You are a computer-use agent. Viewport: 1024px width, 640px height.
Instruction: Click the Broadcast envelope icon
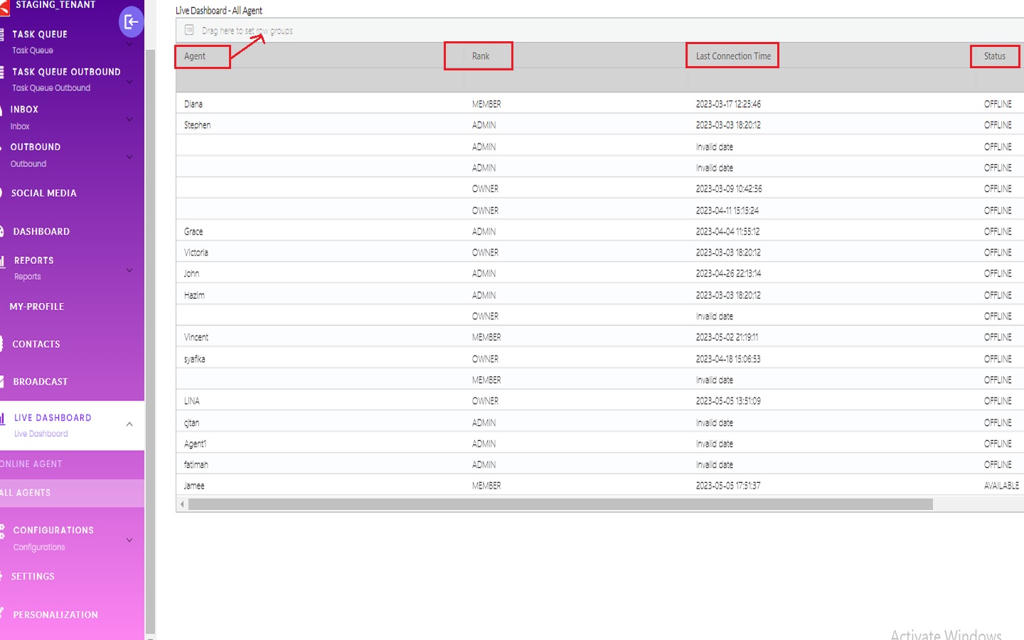click(x=3, y=382)
